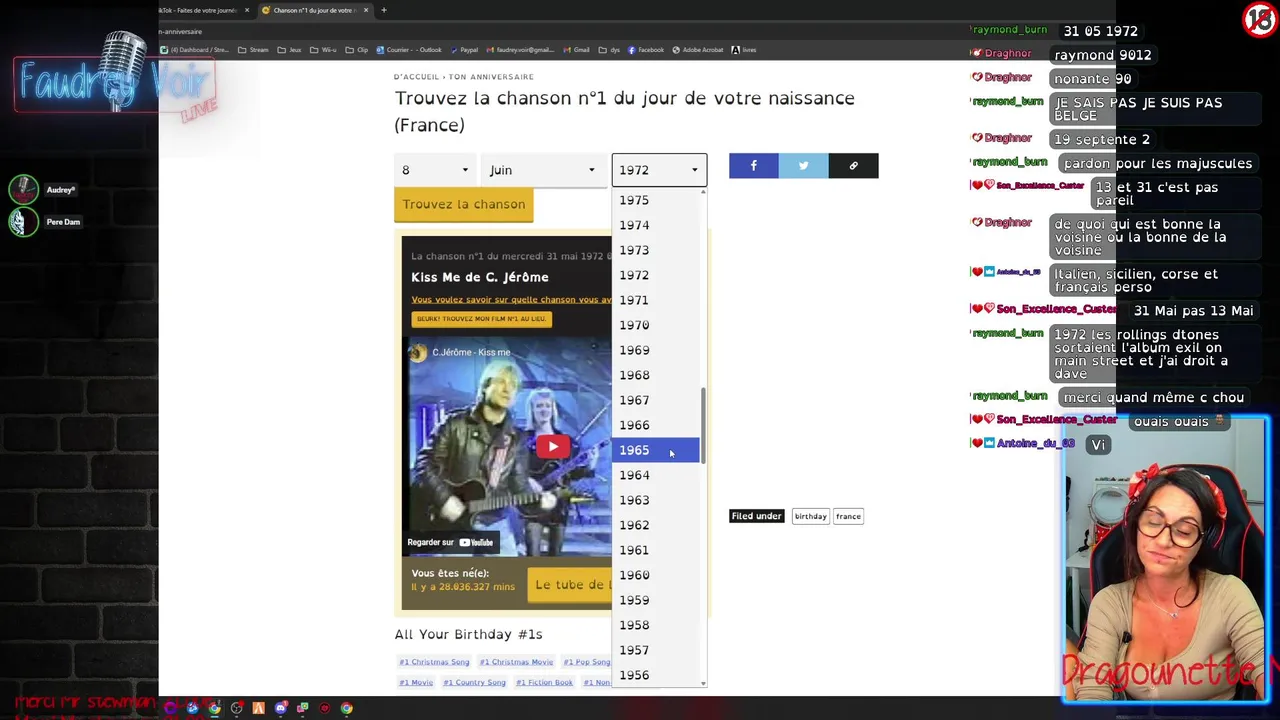Open Discord from the taskbar
The height and width of the screenshot is (720, 1280).
pyautogui.click(x=281, y=708)
